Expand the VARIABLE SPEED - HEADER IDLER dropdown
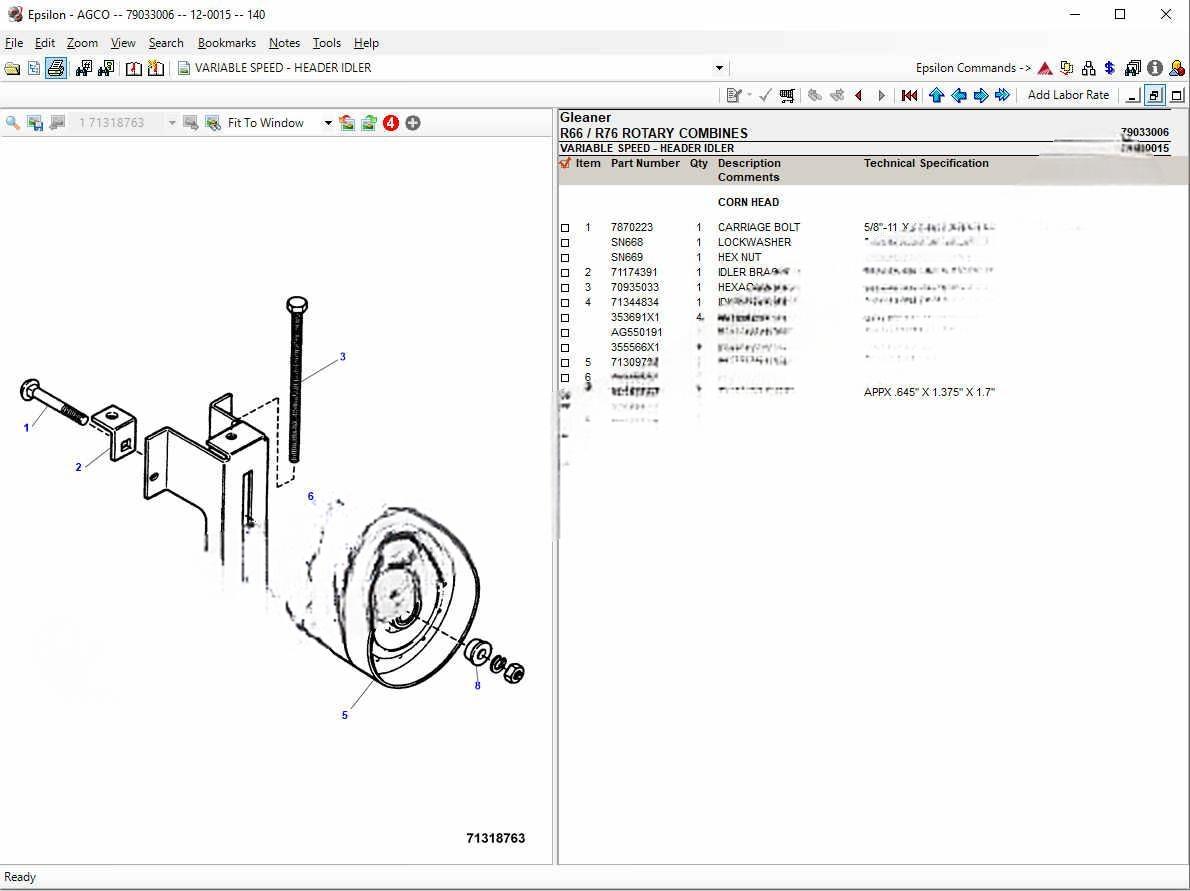The image size is (1190, 891). pos(719,68)
